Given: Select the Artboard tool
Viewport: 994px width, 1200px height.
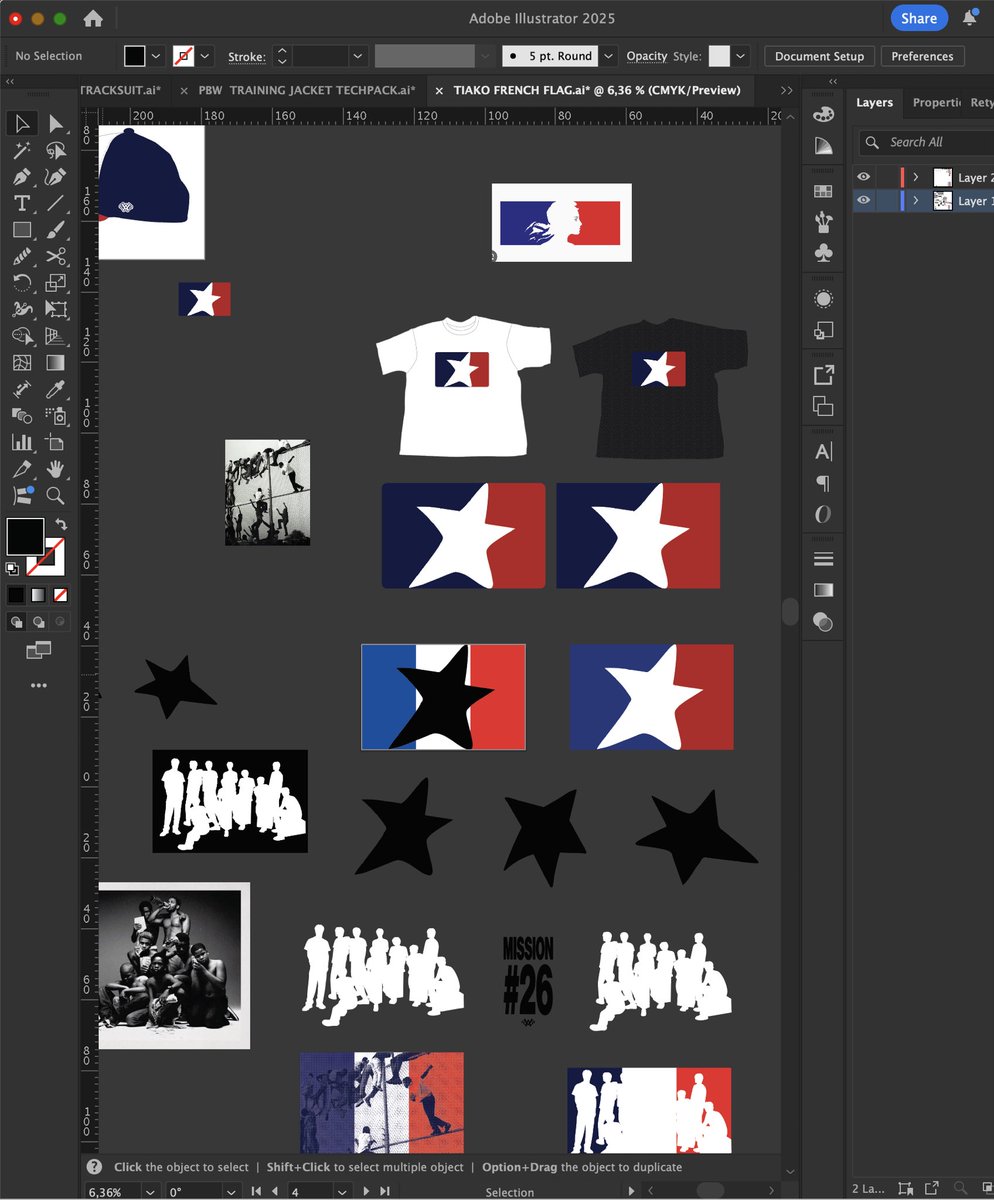Looking at the screenshot, I should 56,442.
